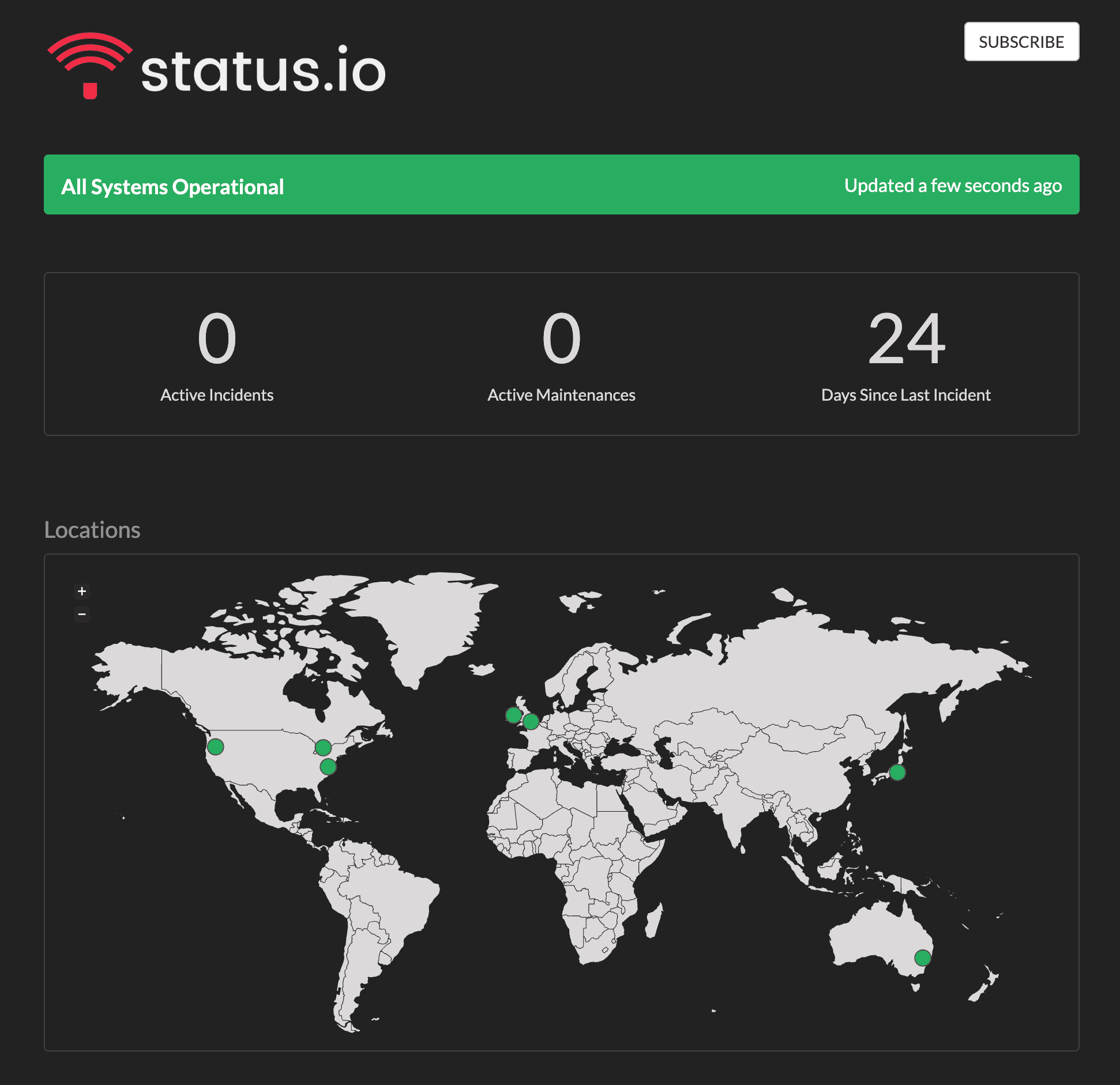Click the Locations section heading
The image size is (1120, 1085).
(x=92, y=530)
